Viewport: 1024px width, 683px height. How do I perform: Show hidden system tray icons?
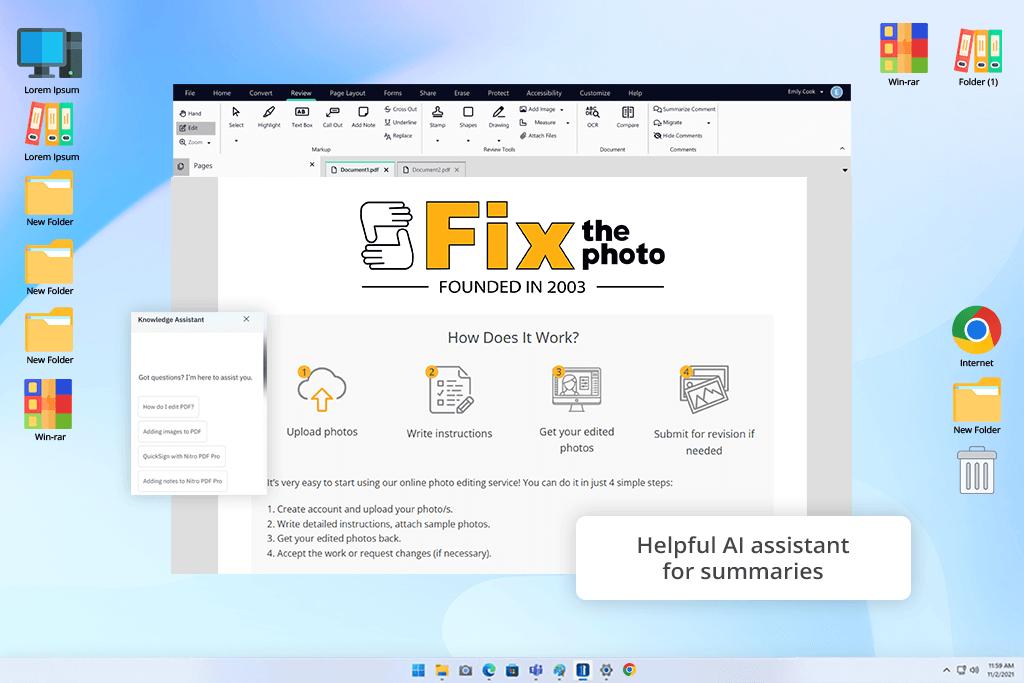[946, 670]
